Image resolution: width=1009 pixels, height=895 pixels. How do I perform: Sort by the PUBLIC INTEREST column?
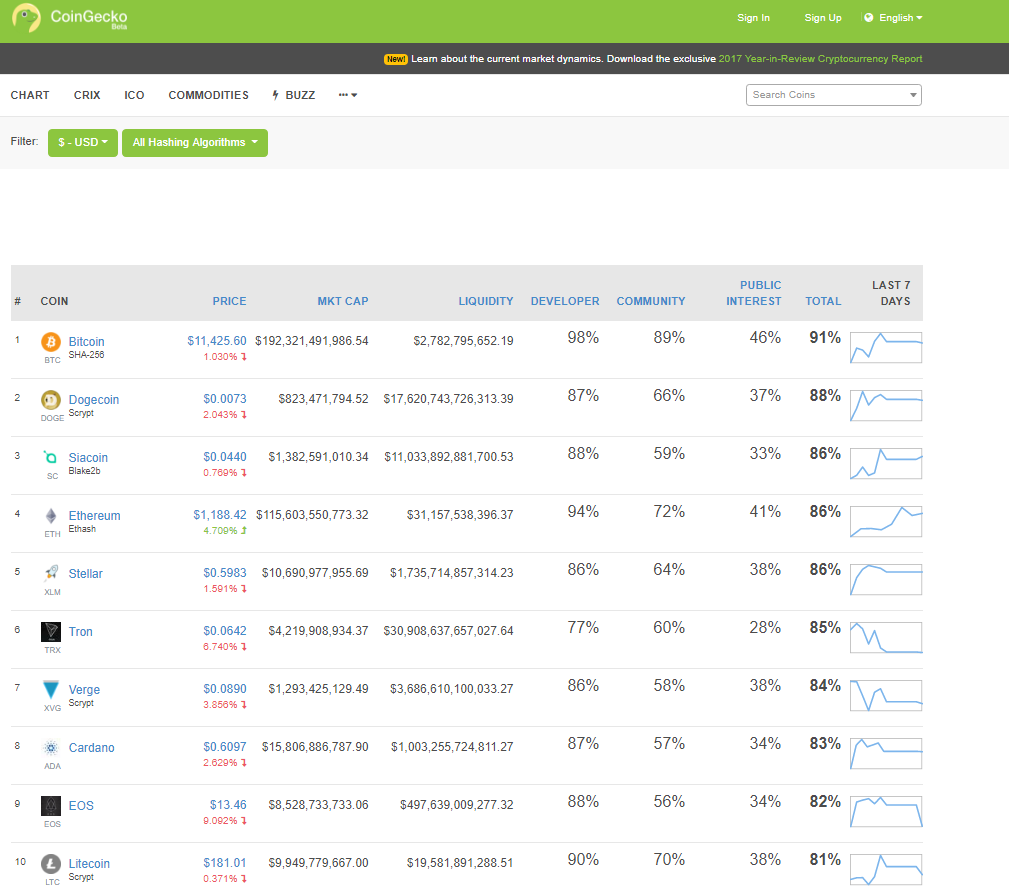754,293
